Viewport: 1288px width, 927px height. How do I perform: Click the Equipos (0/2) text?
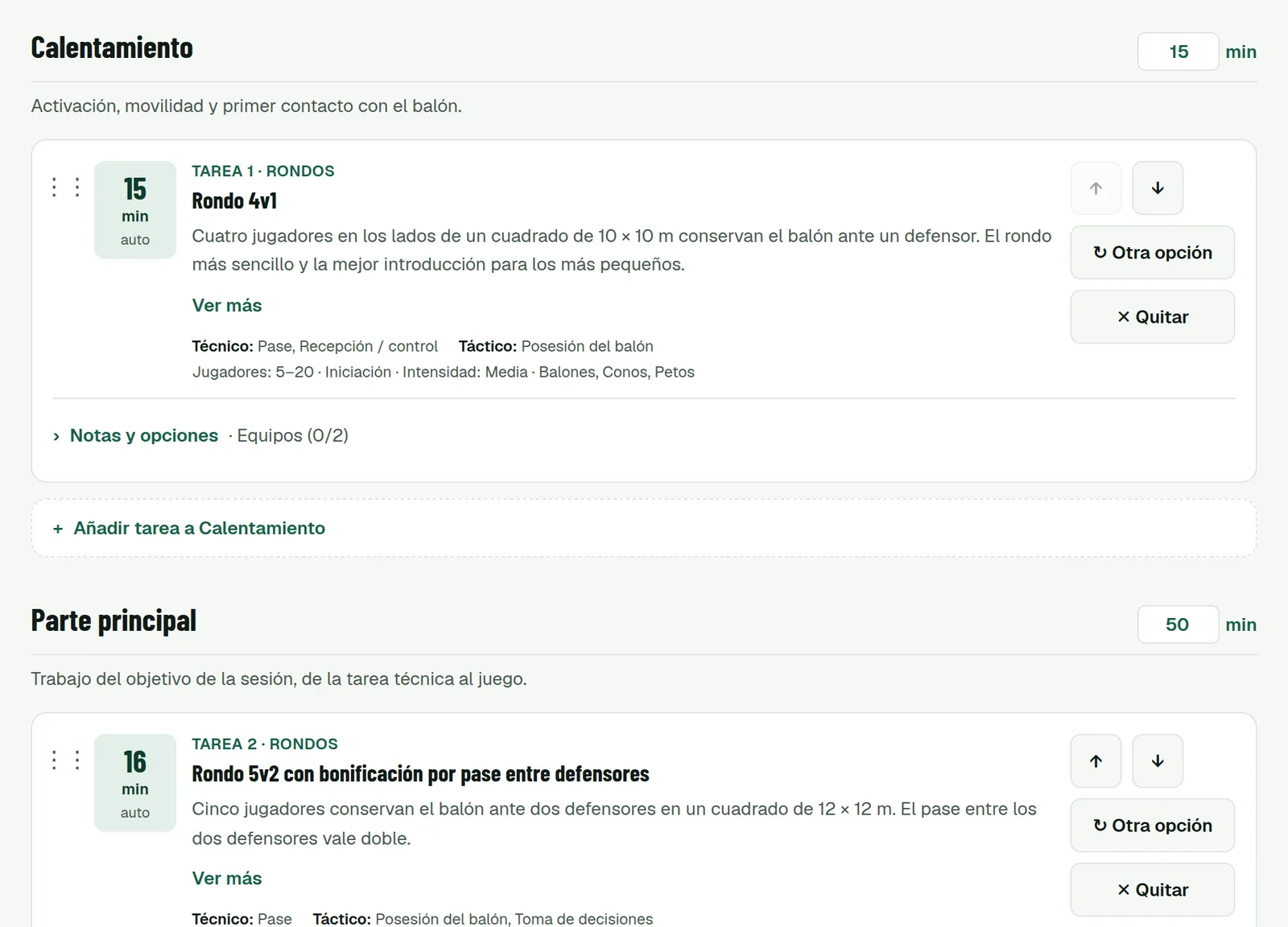coord(293,435)
